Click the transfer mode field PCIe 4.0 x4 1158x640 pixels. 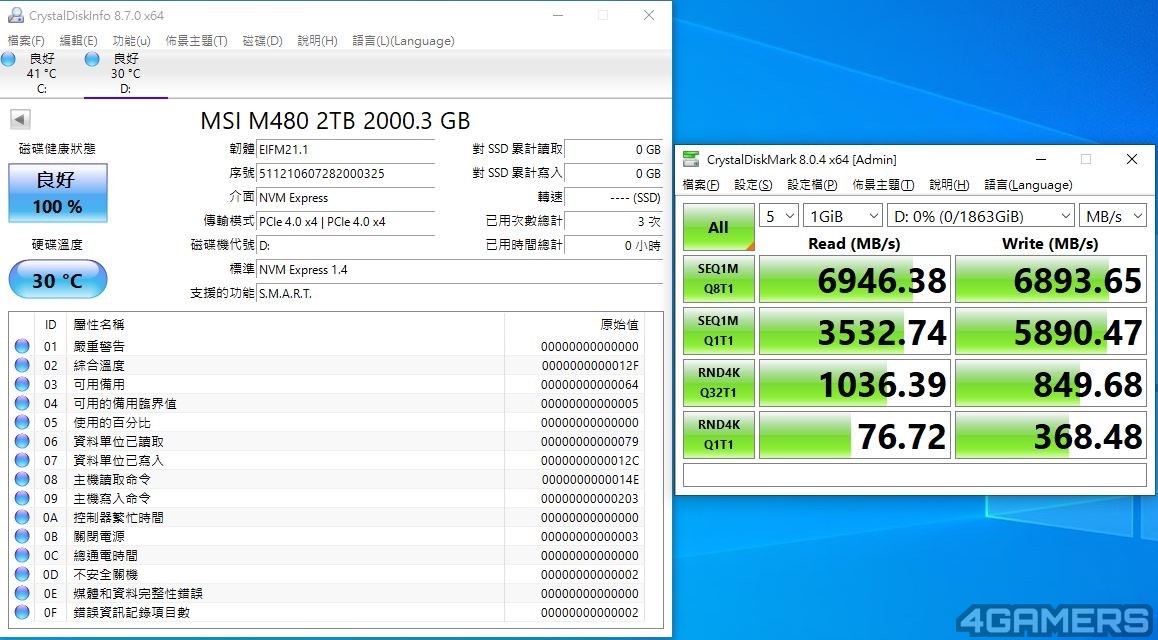[x=345, y=221]
